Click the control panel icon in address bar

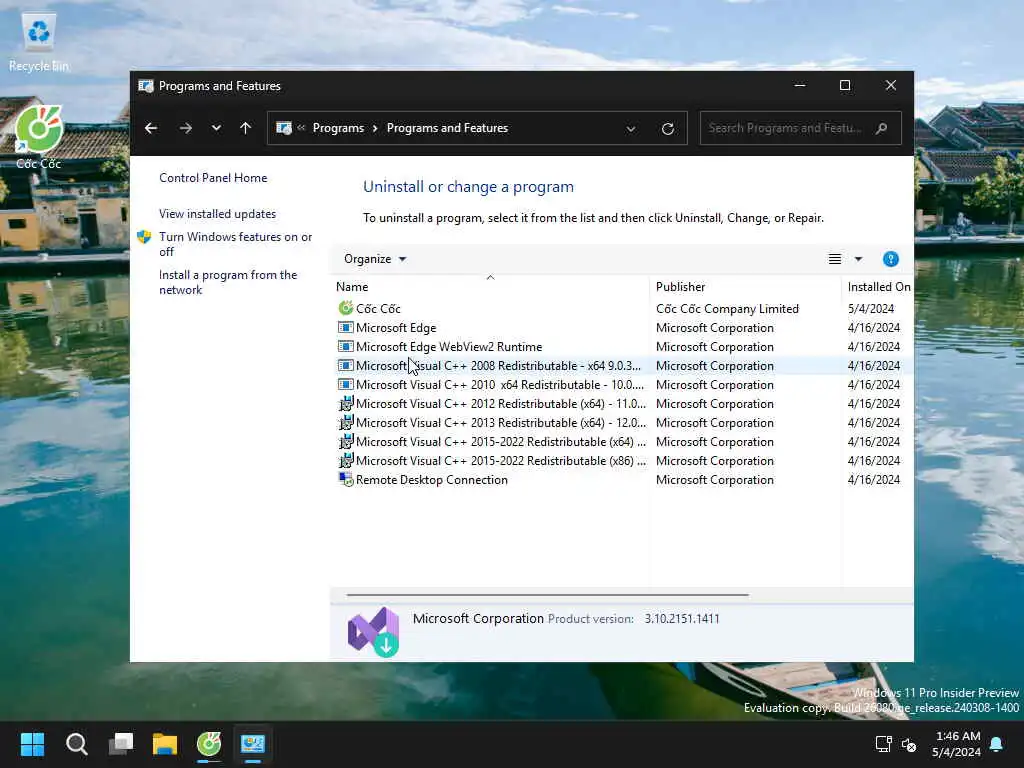(x=283, y=128)
